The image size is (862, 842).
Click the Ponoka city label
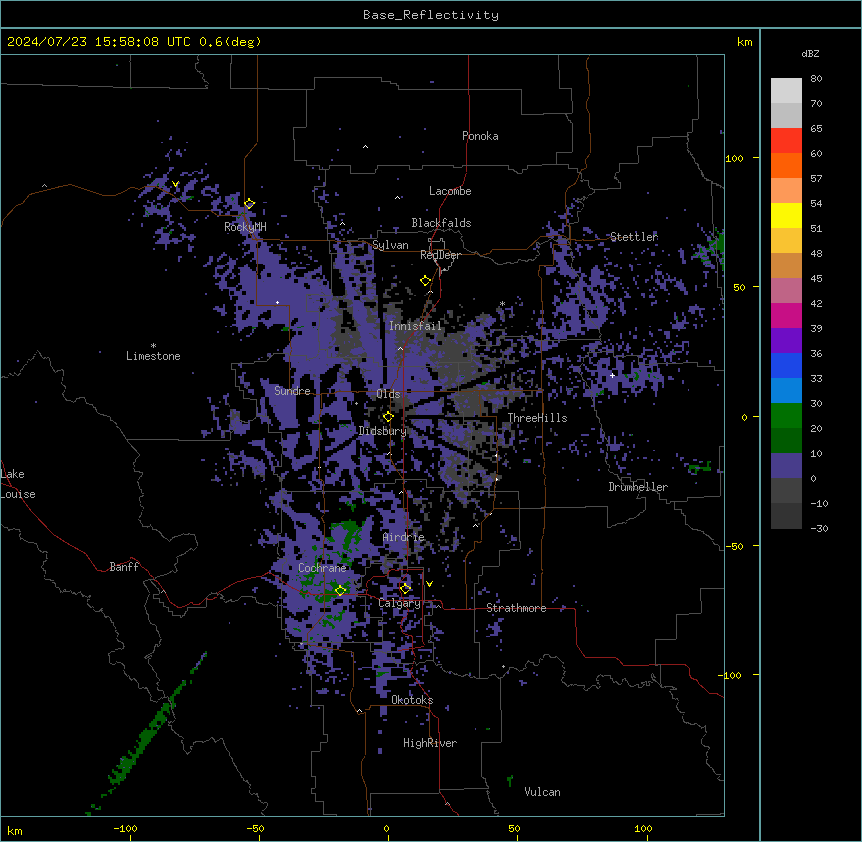coord(480,136)
